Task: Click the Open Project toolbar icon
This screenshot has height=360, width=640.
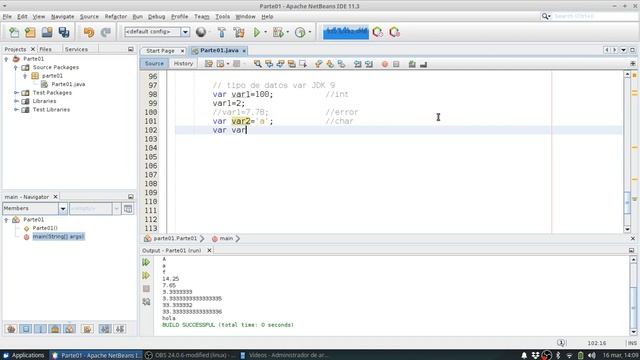Action: [x=47, y=32]
